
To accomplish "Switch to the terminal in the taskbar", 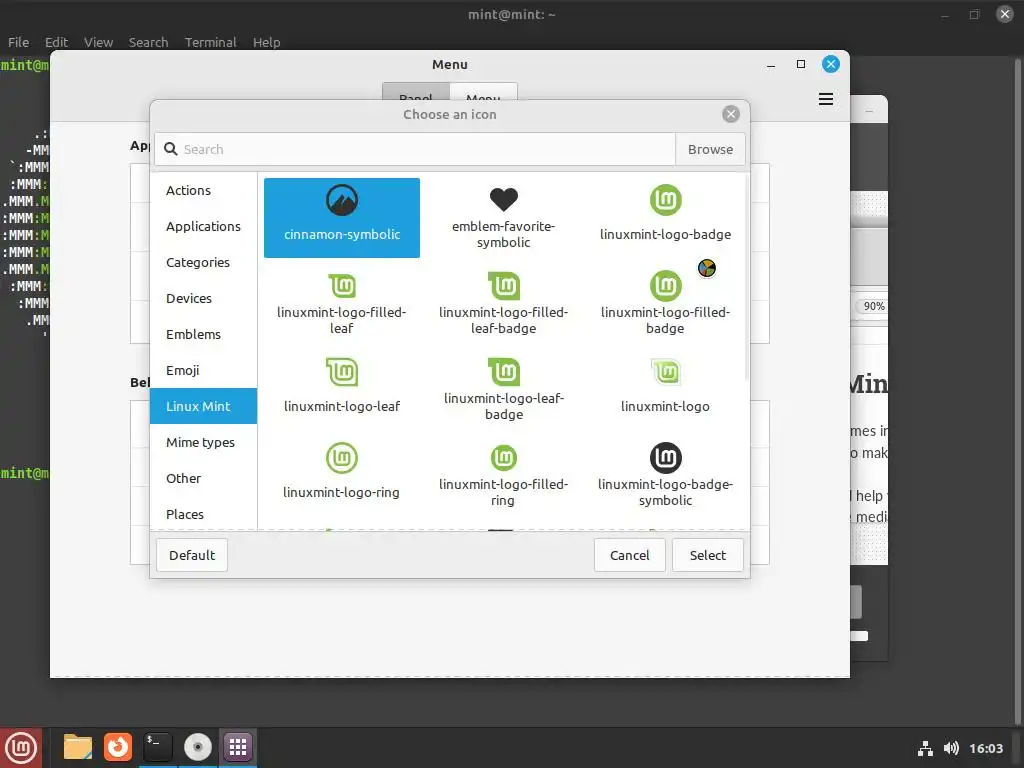I will tap(157, 747).
